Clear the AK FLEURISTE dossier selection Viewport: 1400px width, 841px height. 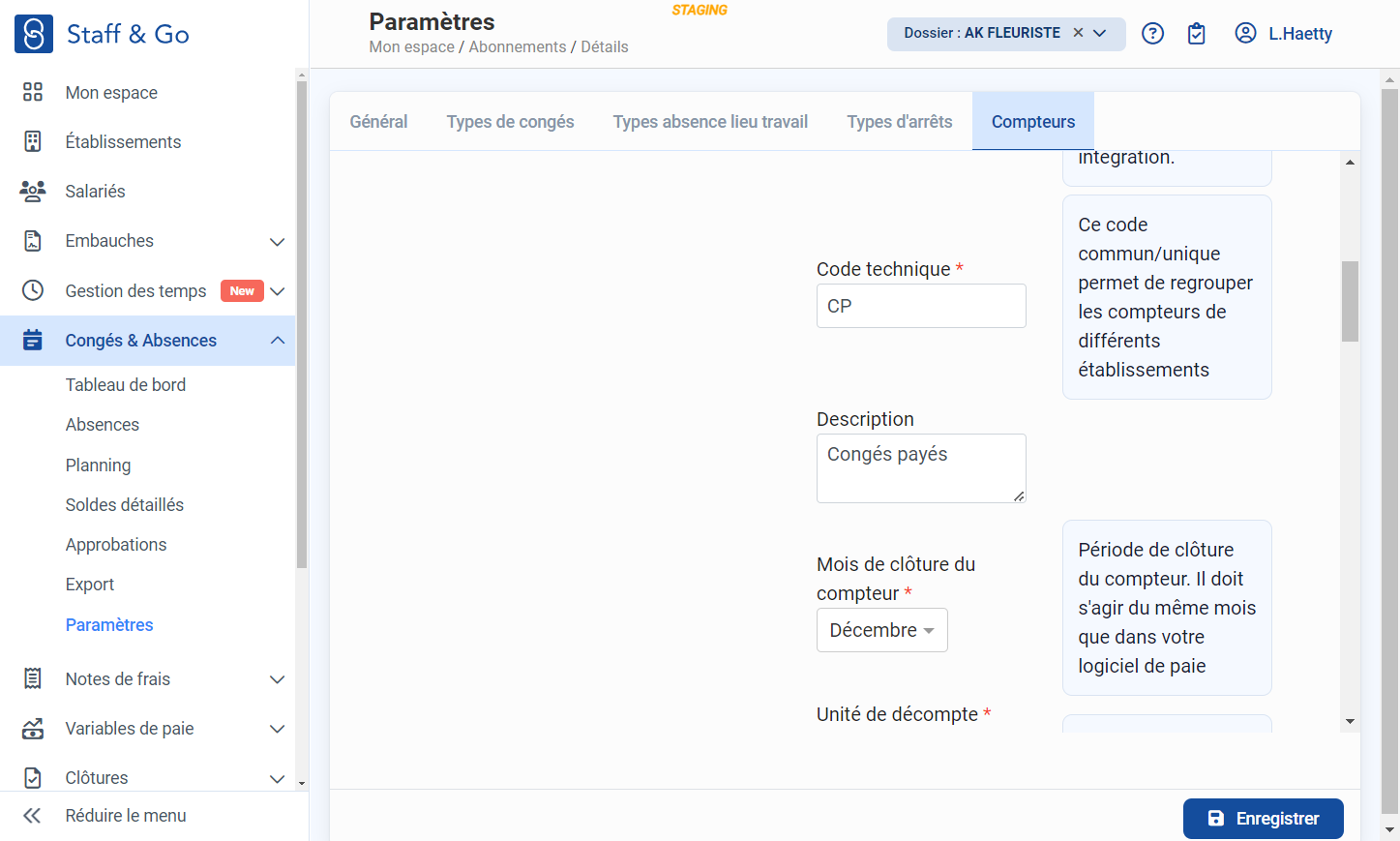(1078, 33)
